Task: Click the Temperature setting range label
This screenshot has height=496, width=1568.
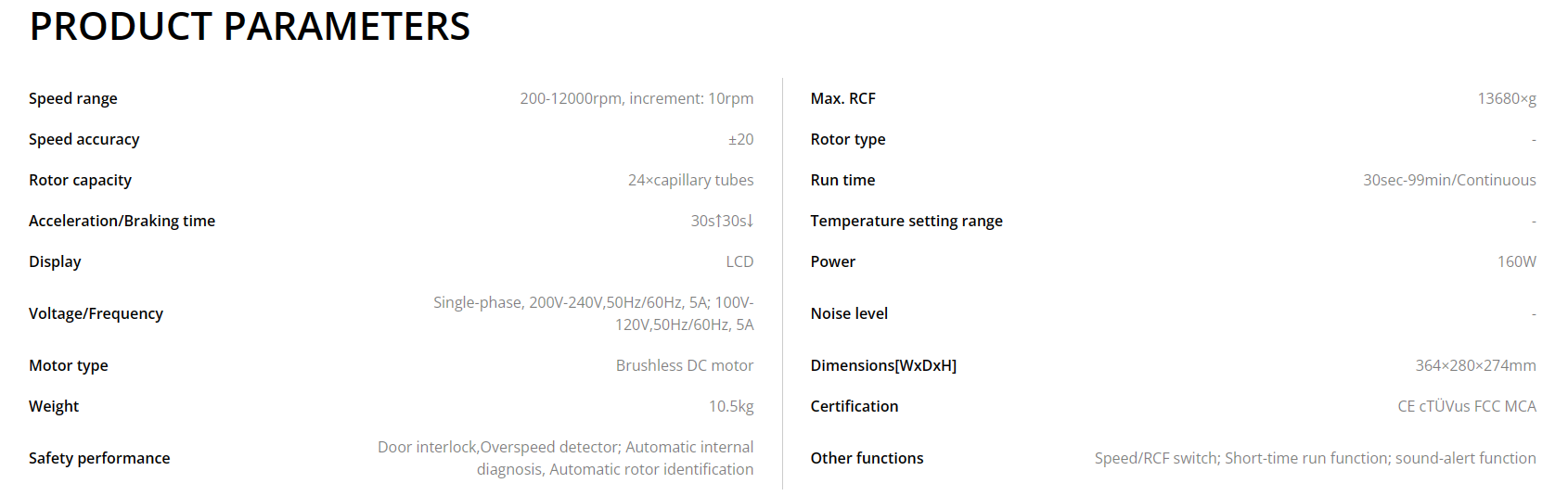Action: coord(906,221)
